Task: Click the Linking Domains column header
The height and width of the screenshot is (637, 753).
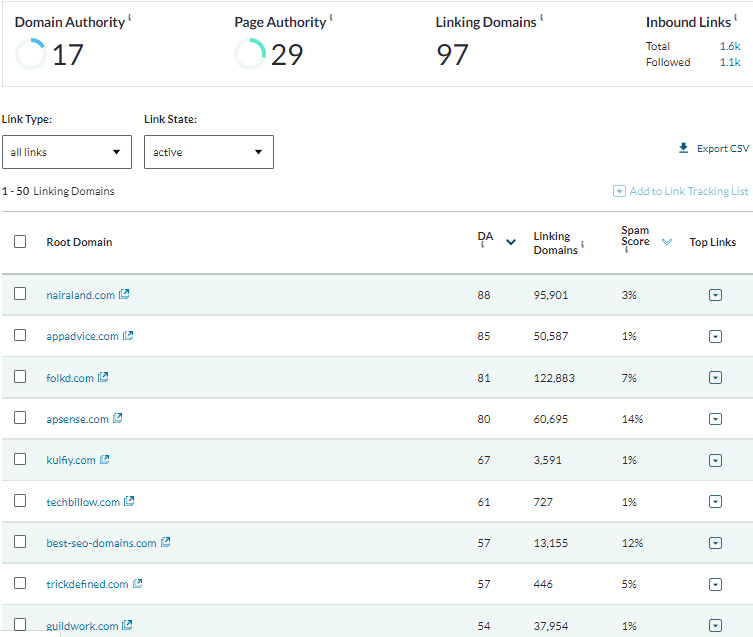Action: coord(554,242)
